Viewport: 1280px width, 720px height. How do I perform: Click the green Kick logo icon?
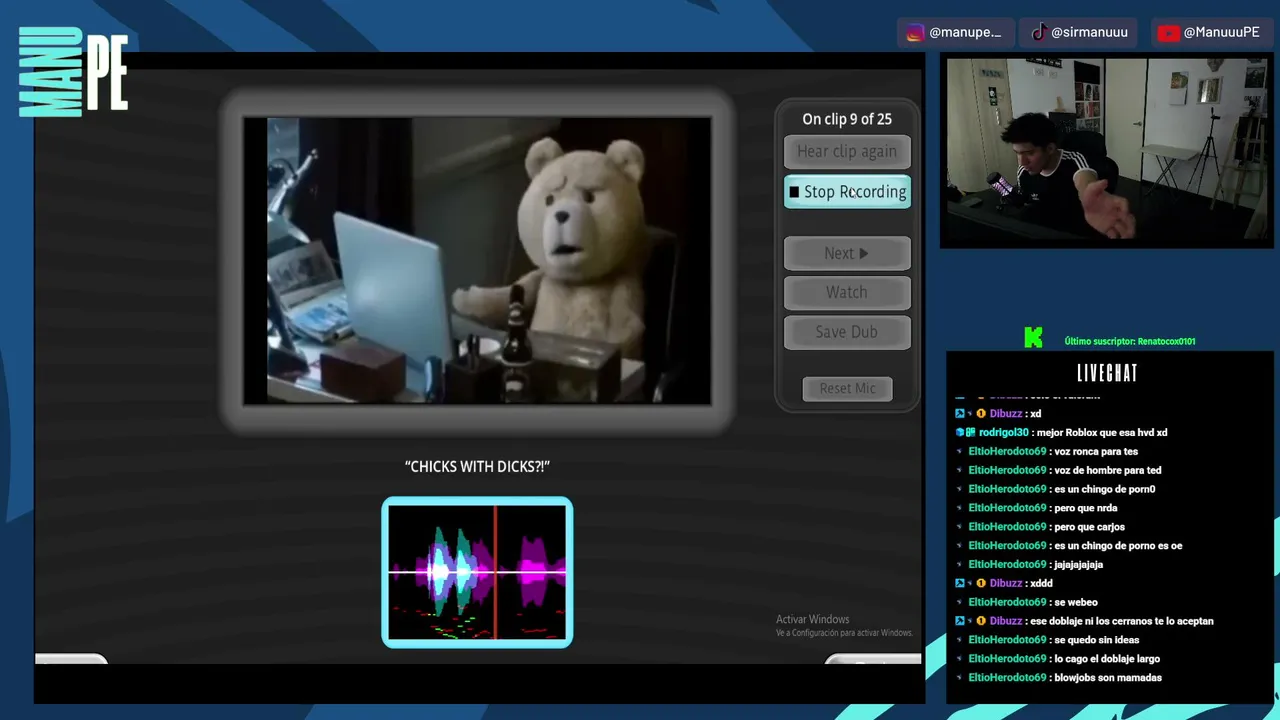(1033, 339)
